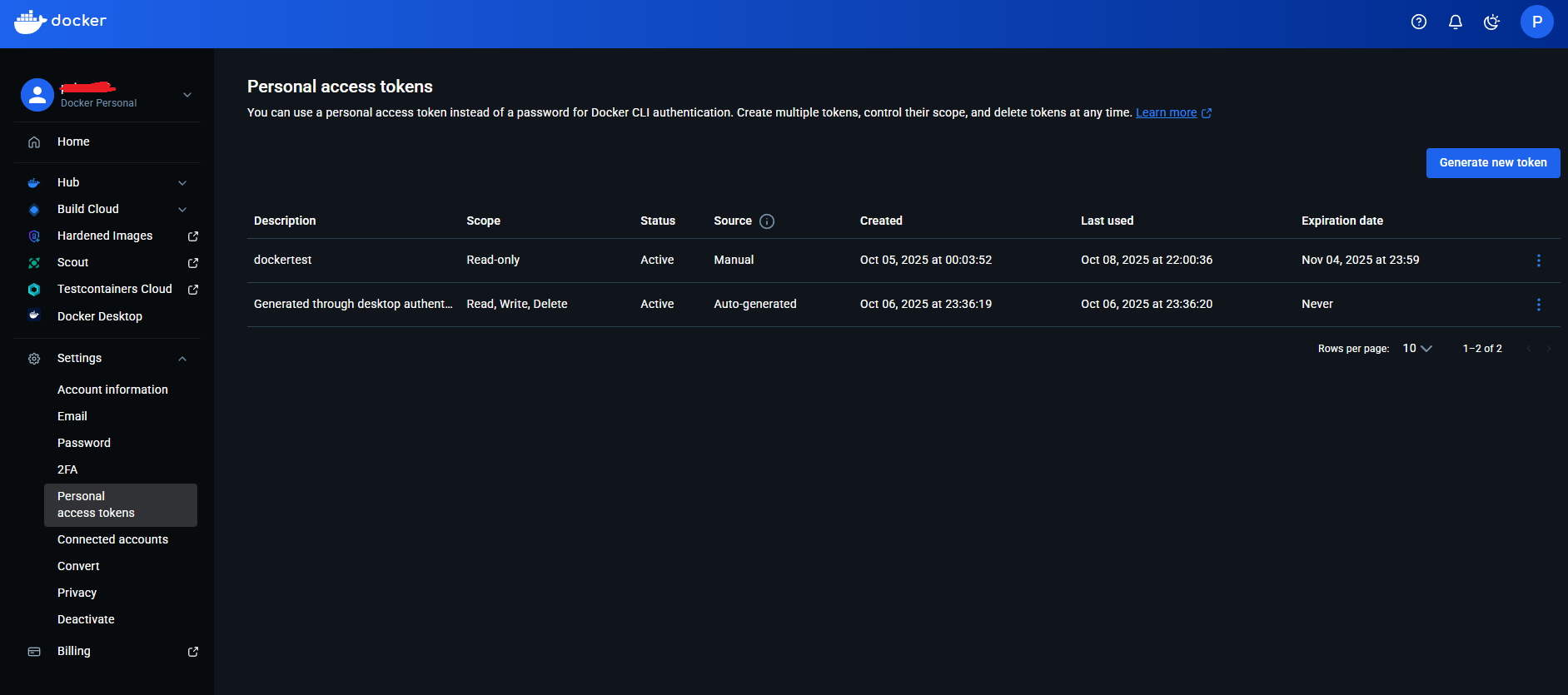Viewport: 1568px width, 695px height.
Task: Open Home in the sidebar
Action: coord(73,142)
